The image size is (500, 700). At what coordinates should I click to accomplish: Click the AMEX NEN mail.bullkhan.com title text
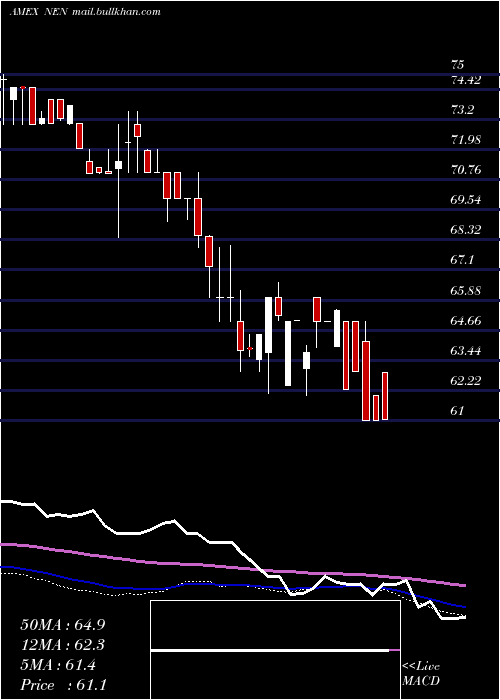pyautogui.click(x=85, y=12)
